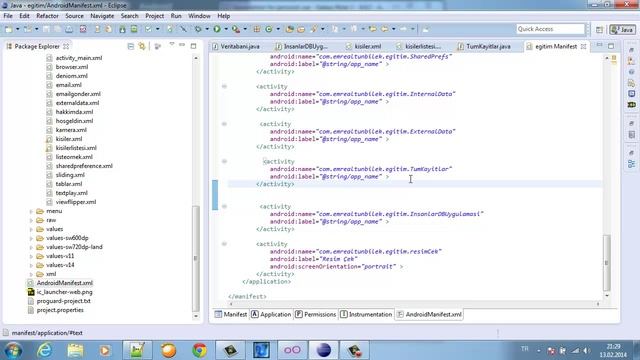Click the Save toolbar icon
Viewport: 640px width, 360px height.
coord(46,29)
